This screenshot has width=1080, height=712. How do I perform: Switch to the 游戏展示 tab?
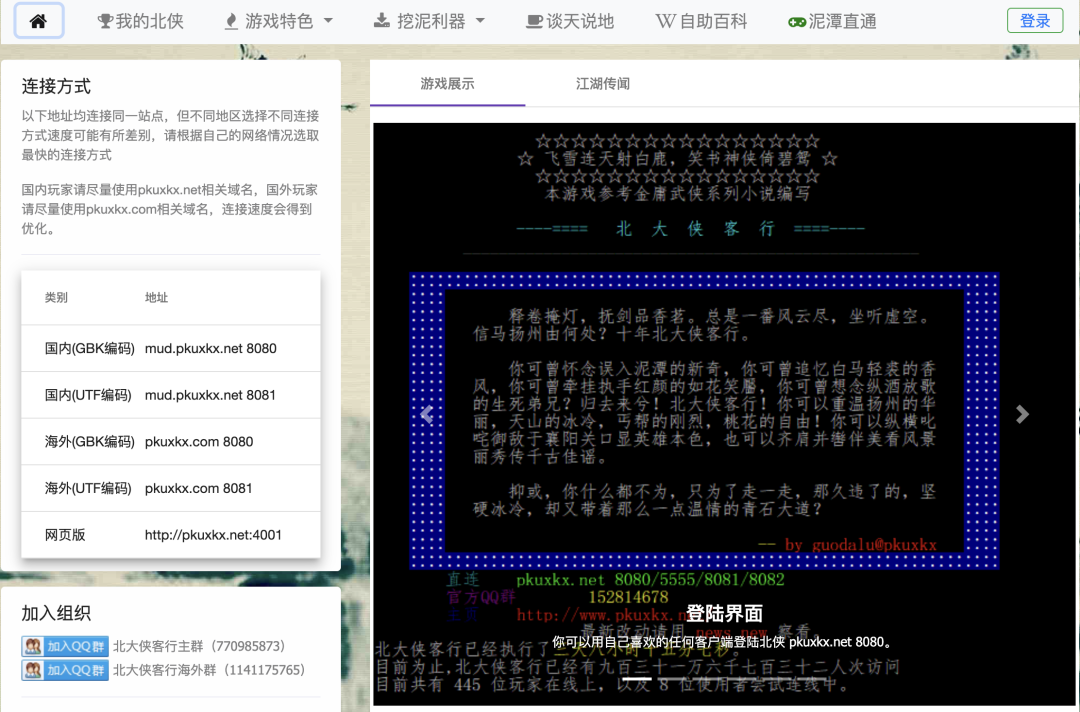(447, 84)
